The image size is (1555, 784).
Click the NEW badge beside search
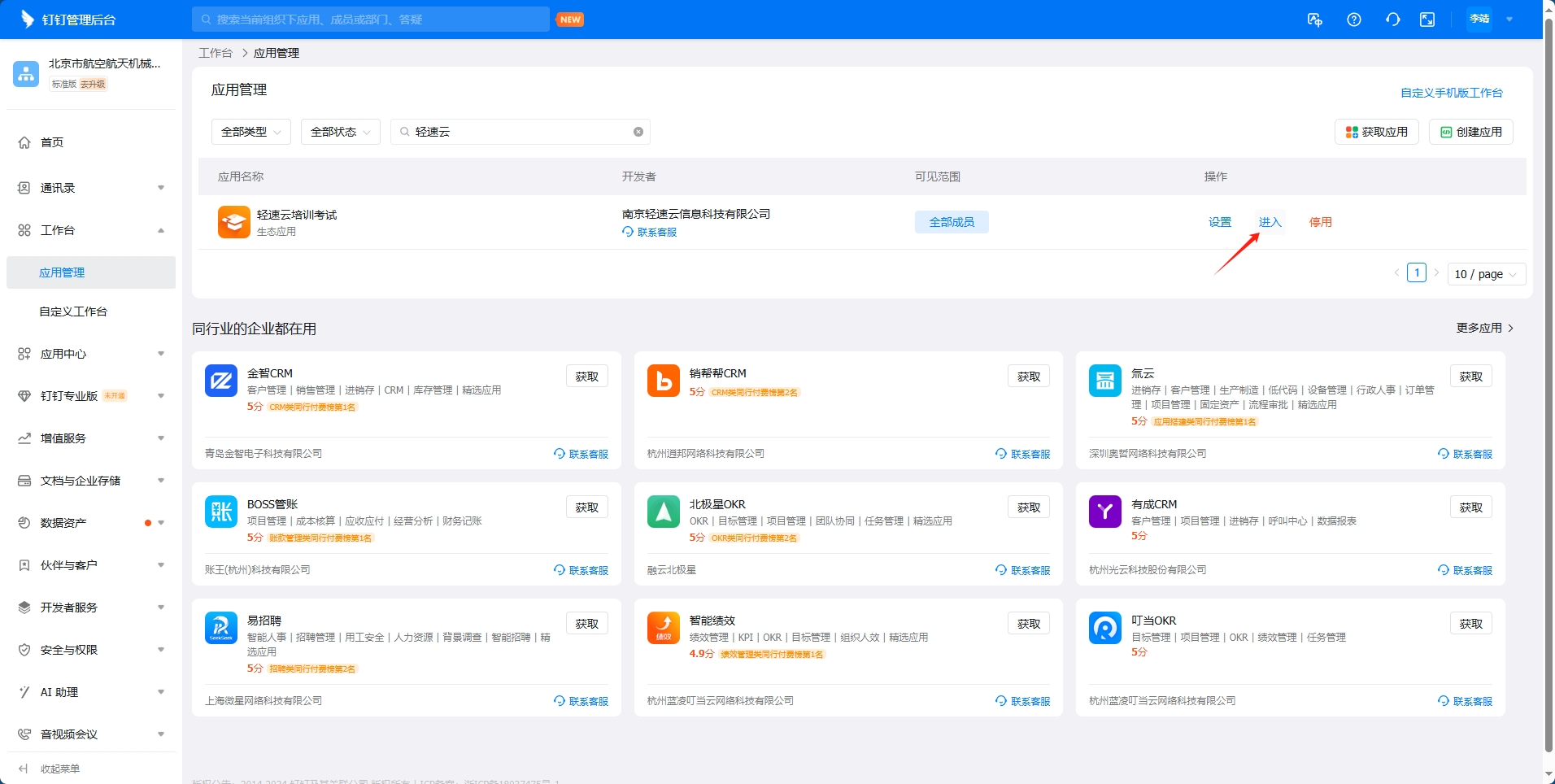point(570,20)
